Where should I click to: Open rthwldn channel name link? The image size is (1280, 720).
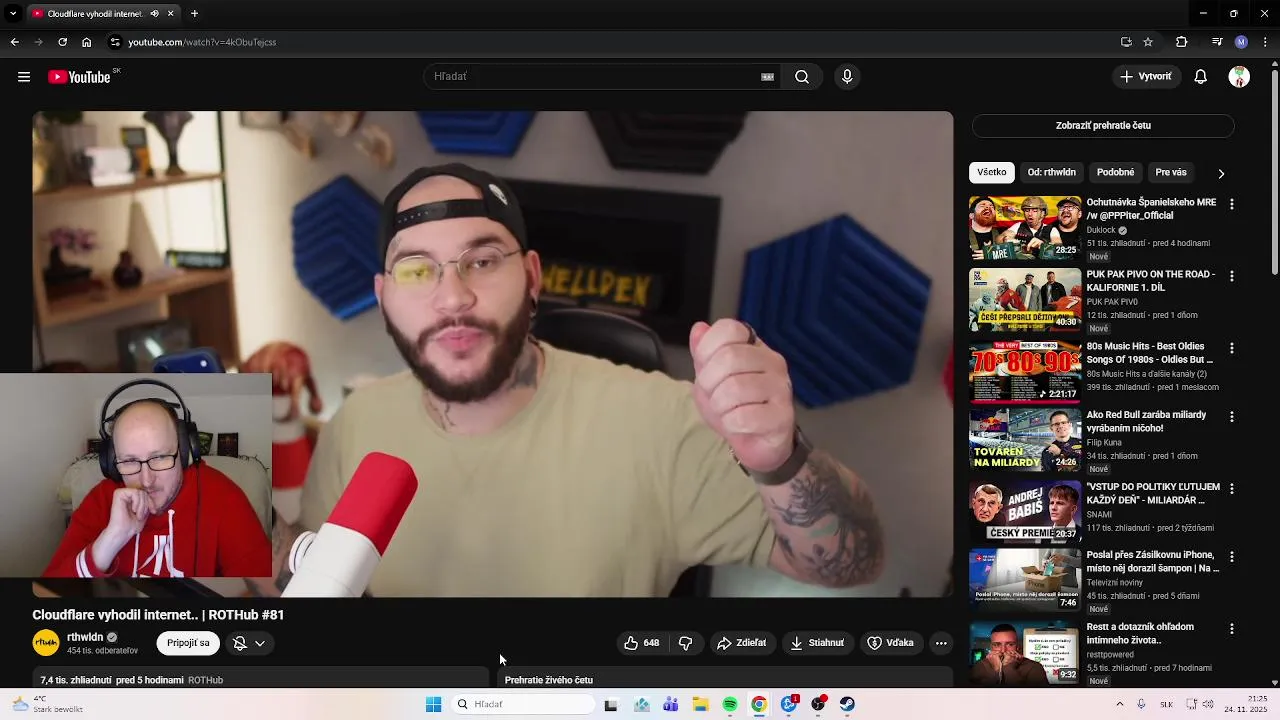pos(85,637)
